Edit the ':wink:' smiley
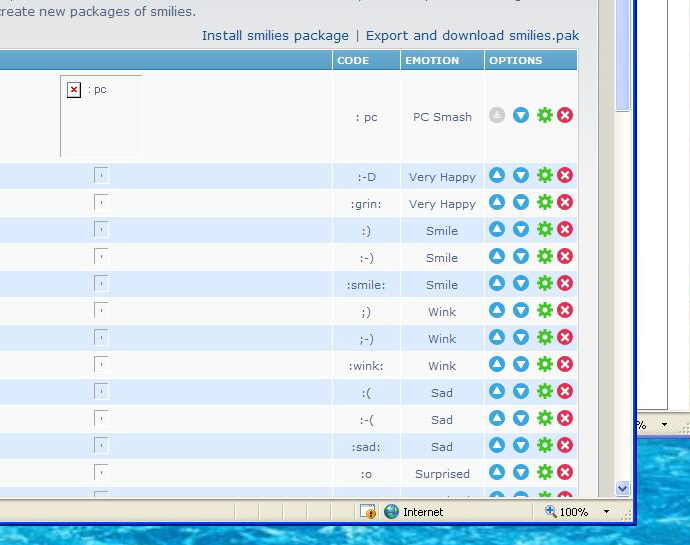The height and width of the screenshot is (545, 690). [545, 364]
